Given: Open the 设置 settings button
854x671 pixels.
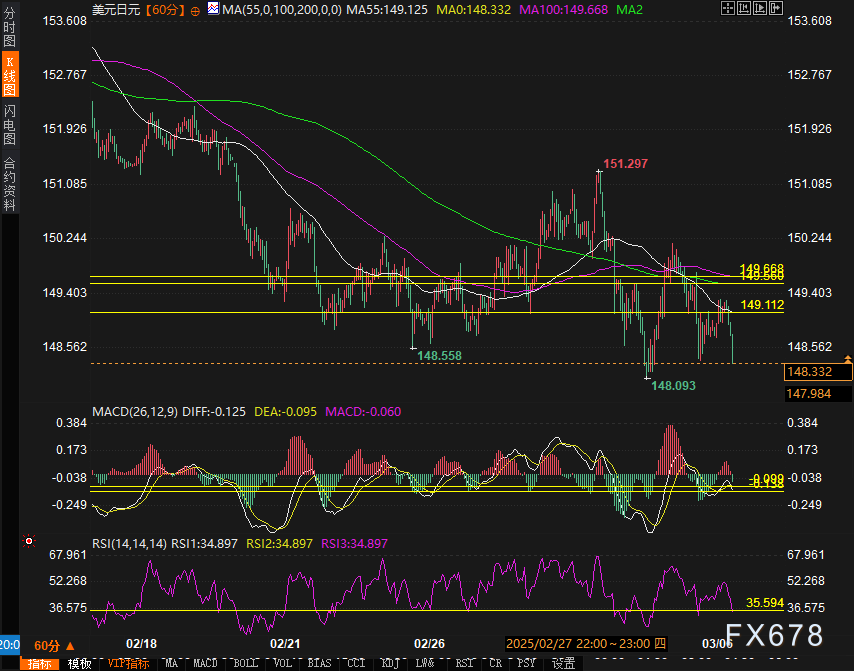Looking at the screenshot, I should [563, 663].
